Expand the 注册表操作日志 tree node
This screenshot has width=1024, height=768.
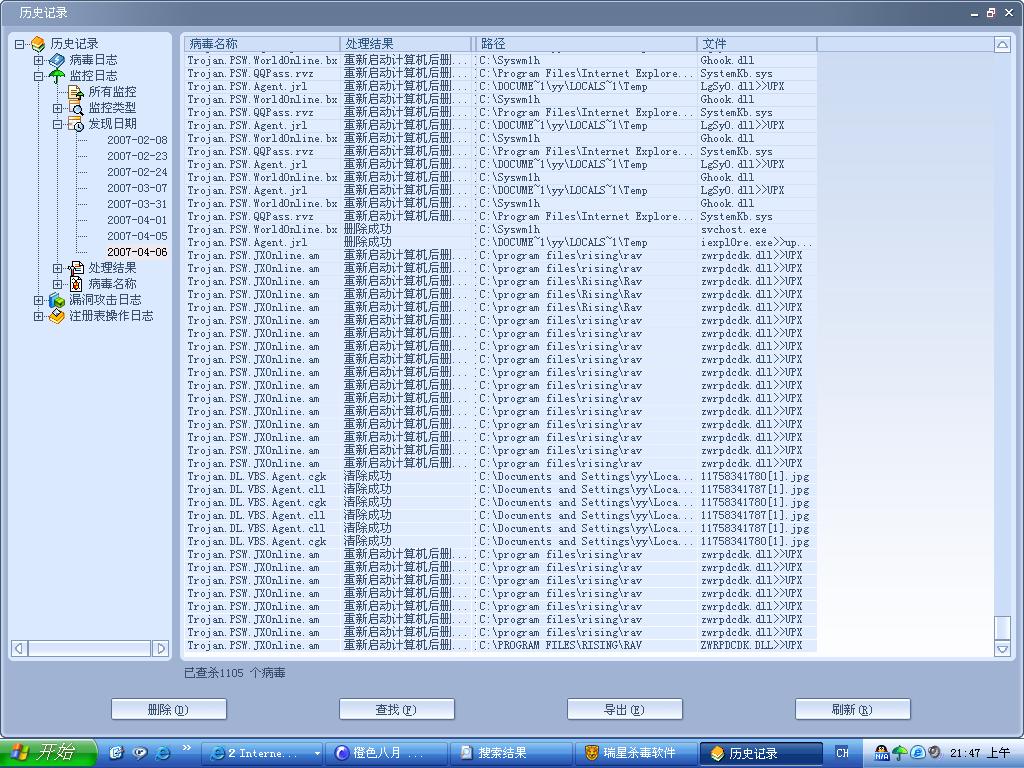[39, 316]
